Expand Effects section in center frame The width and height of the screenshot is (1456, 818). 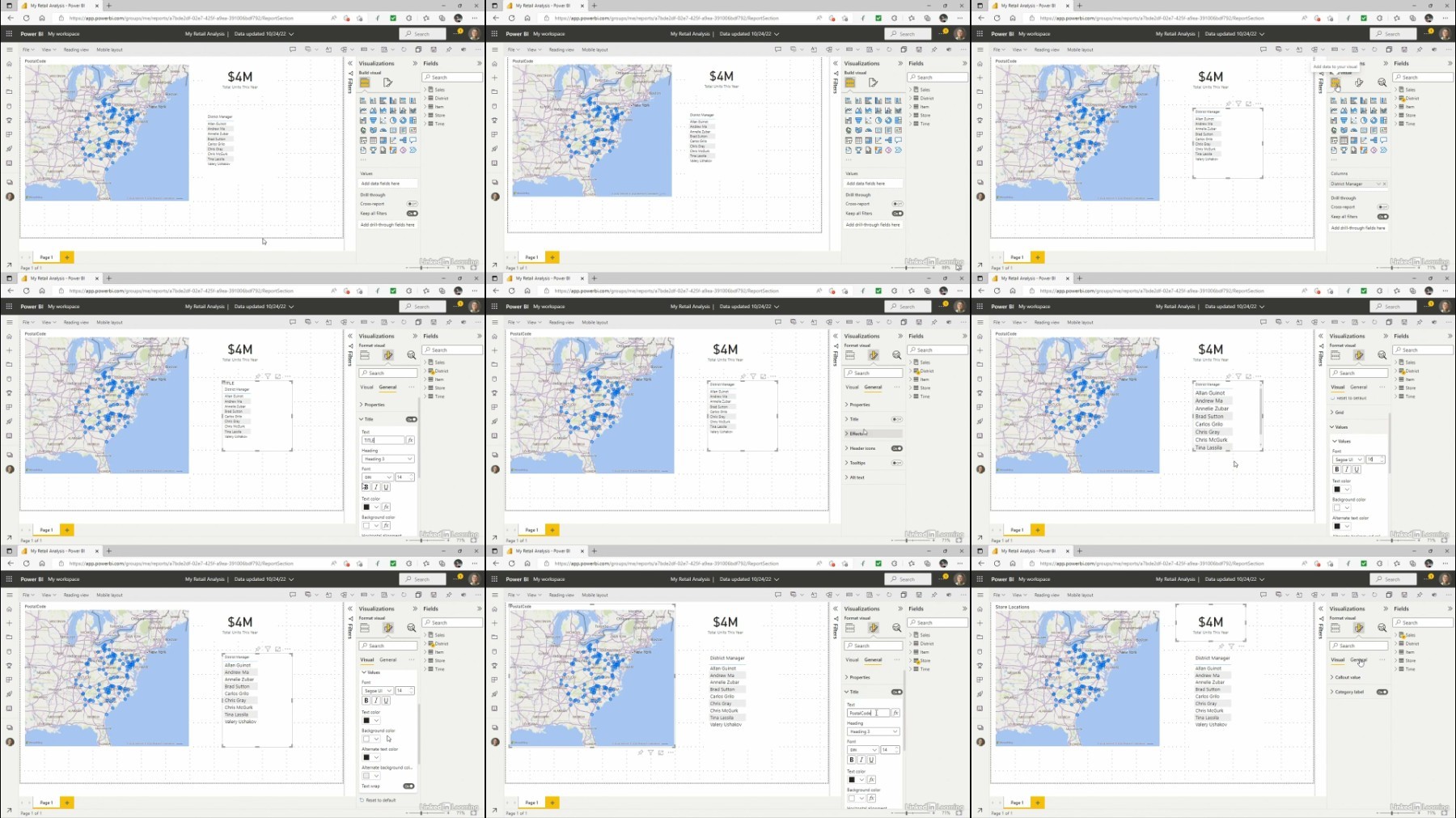pyautogui.click(x=873, y=434)
